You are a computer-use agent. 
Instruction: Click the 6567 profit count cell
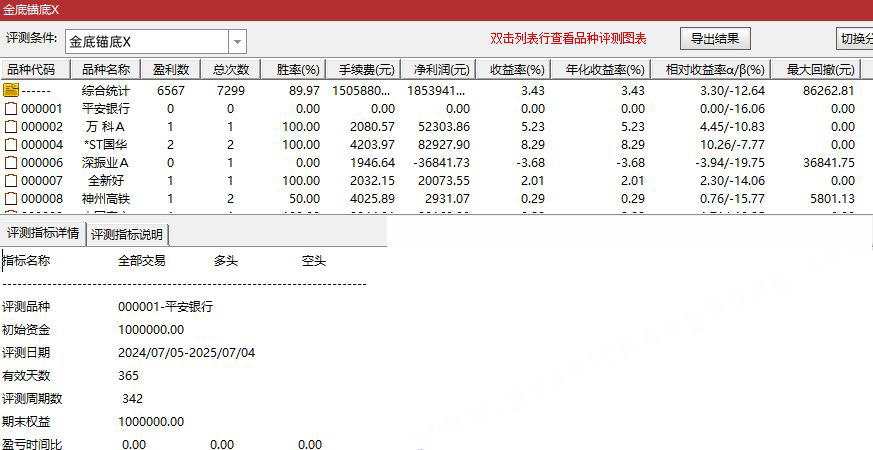[x=171, y=90]
